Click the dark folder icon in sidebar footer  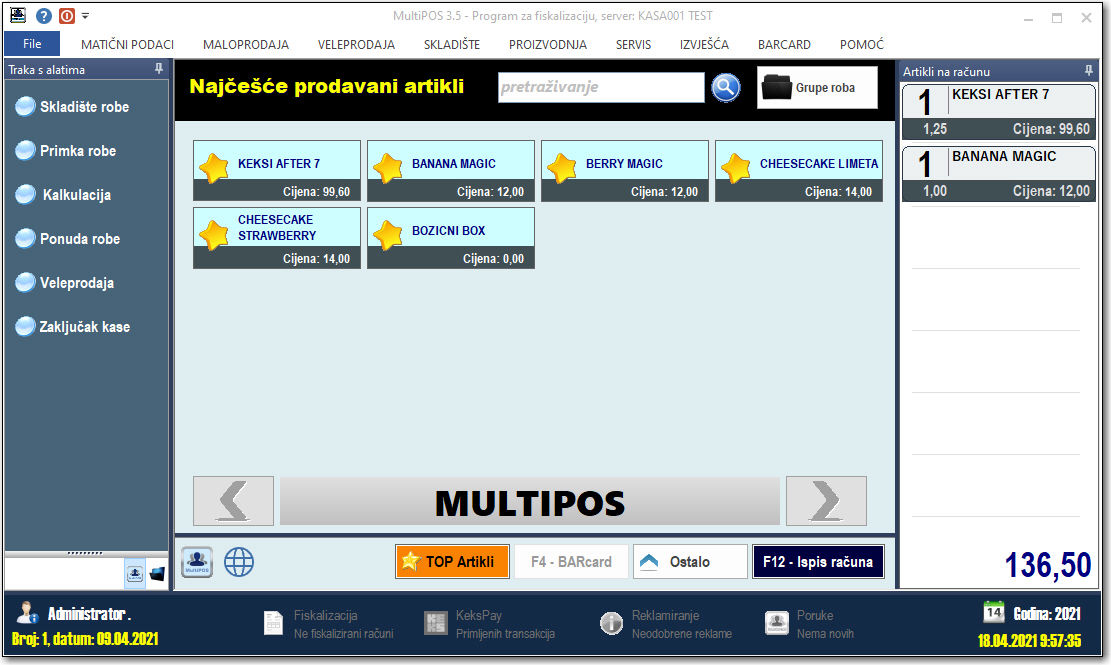pos(157,574)
